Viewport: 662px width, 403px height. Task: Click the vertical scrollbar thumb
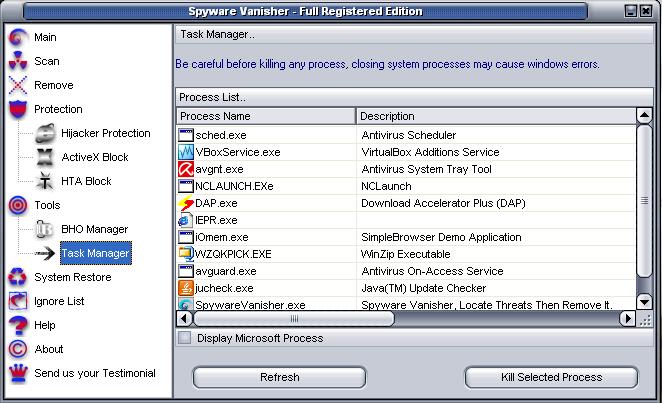pos(644,201)
